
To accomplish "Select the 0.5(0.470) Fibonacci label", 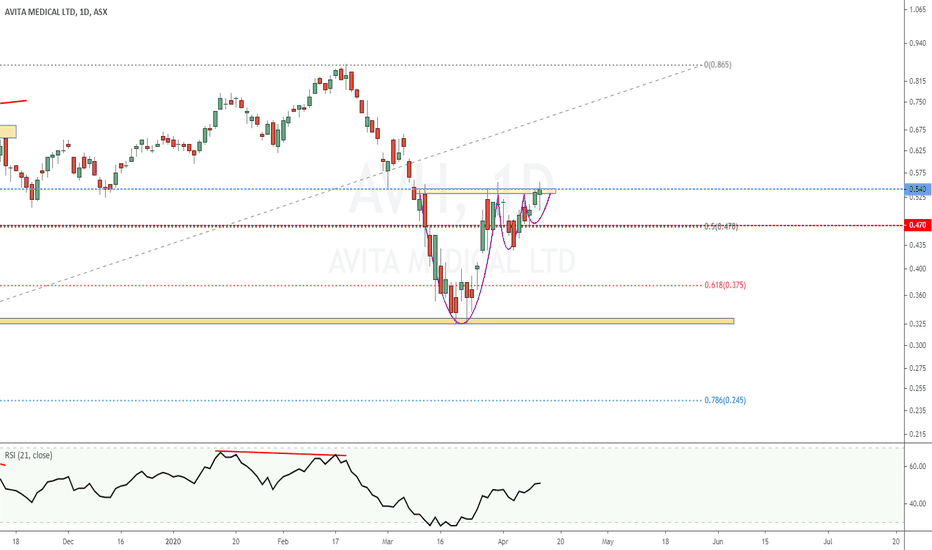I will pos(721,227).
